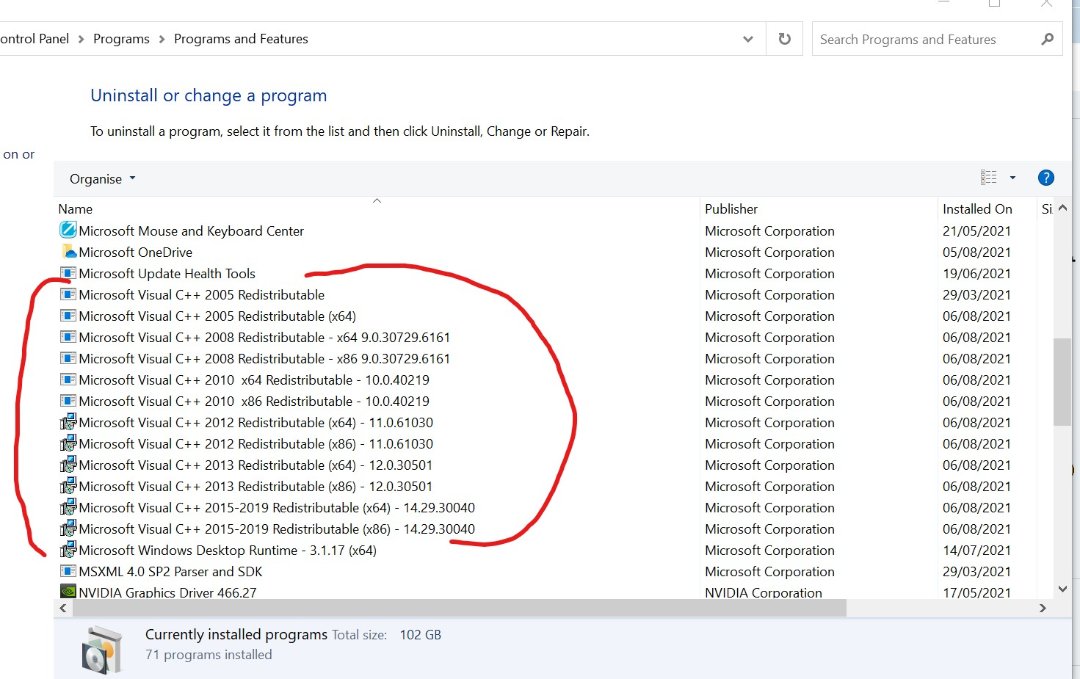
Task: Click the search magnifier icon
Action: click(1047, 39)
